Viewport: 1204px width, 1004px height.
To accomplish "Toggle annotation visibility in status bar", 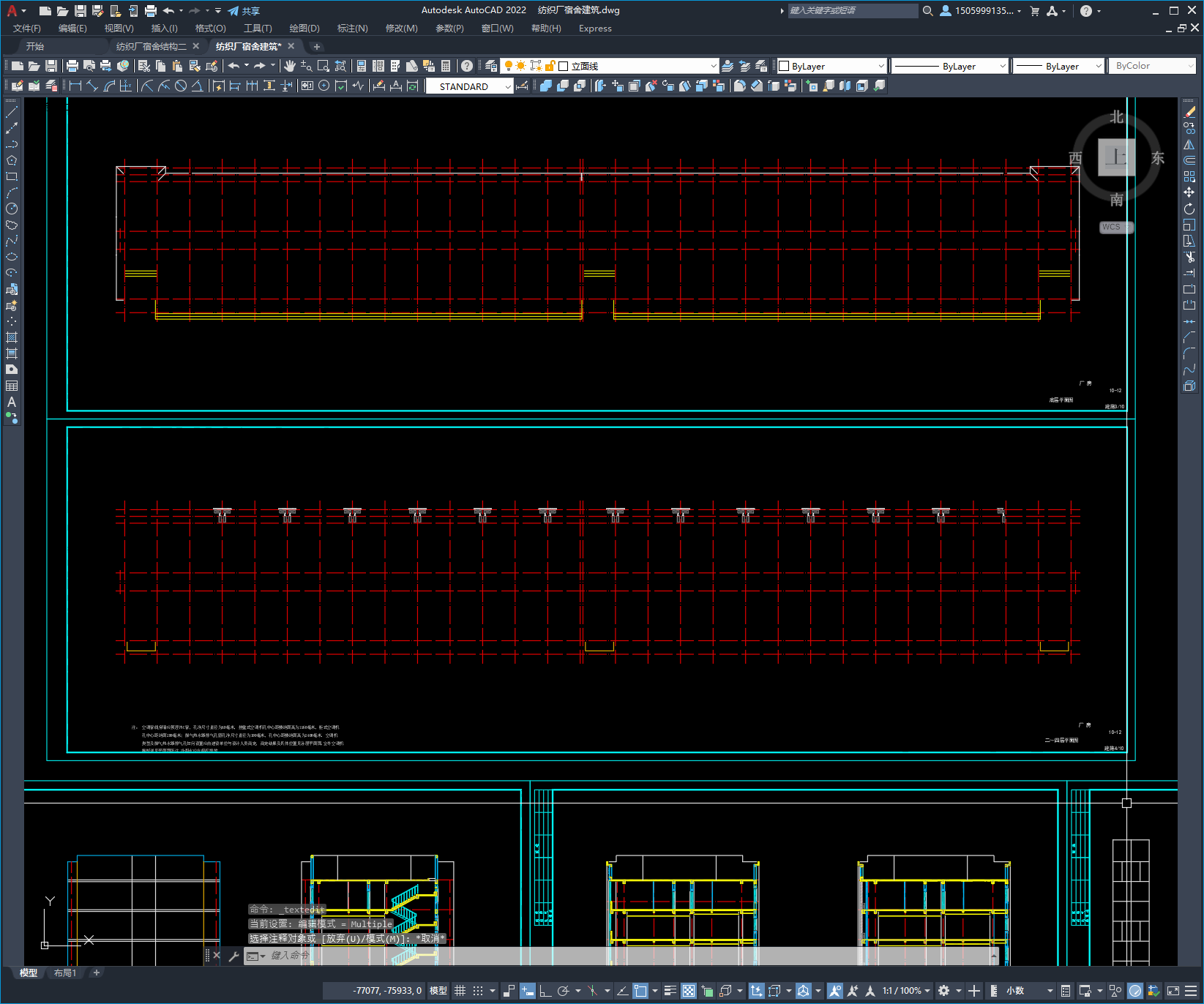I will point(834,991).
